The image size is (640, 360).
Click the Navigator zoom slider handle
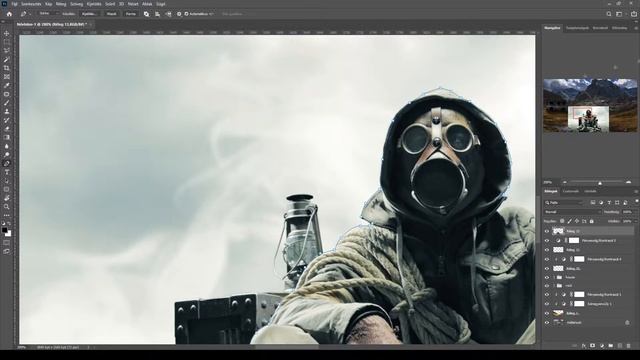(600, 183)
